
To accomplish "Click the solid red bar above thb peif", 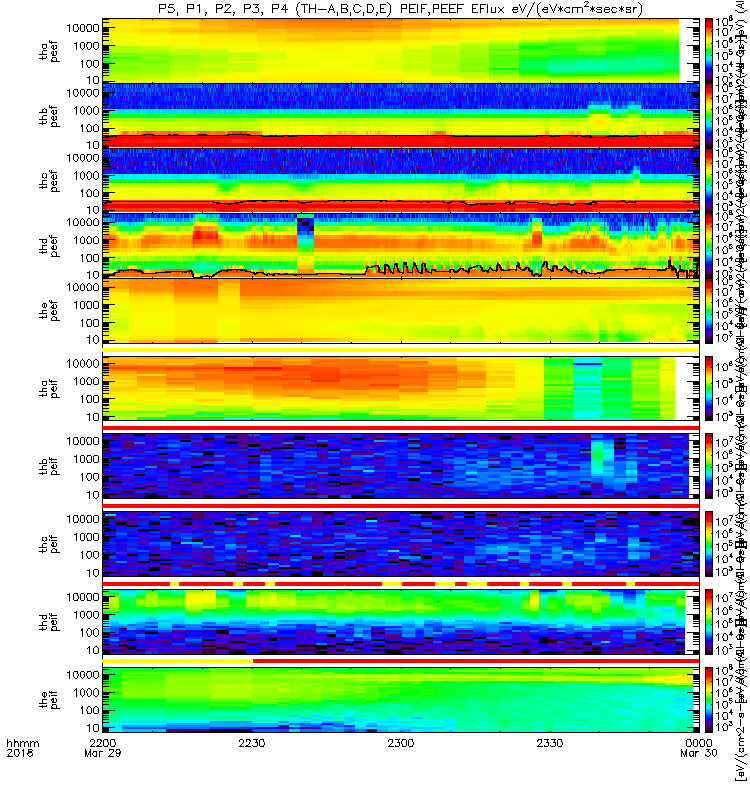I will [401, 427].
